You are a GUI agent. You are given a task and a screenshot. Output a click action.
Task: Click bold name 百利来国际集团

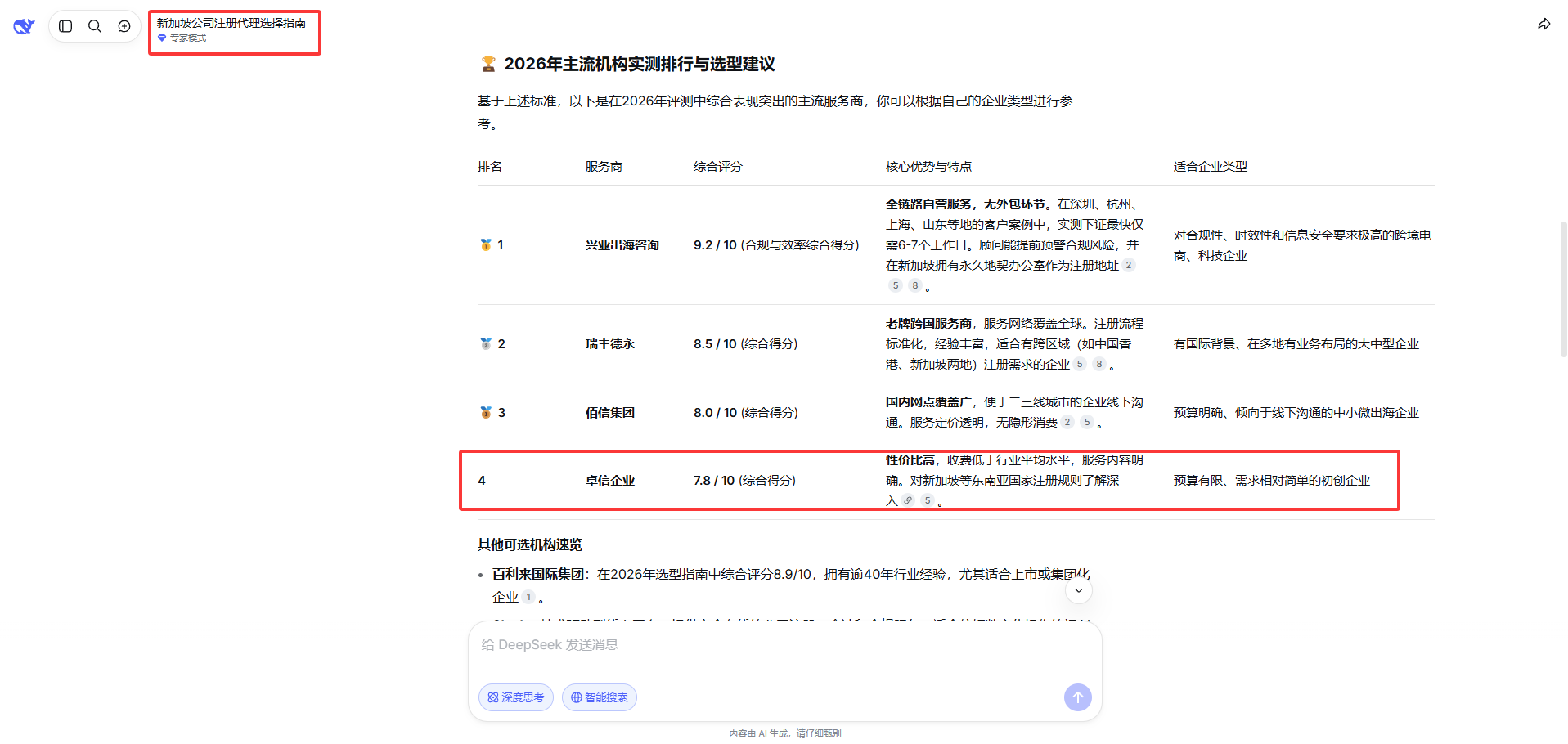[x=538, y=574]
